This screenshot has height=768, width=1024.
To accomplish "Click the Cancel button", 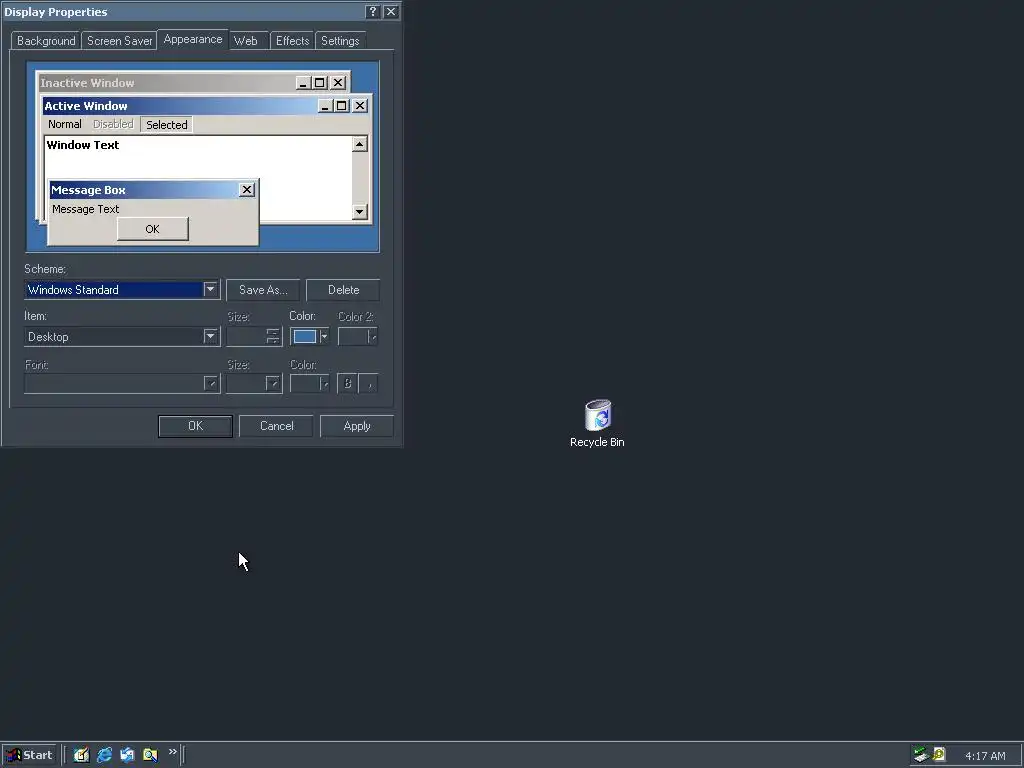I will [x=276, y=426].
